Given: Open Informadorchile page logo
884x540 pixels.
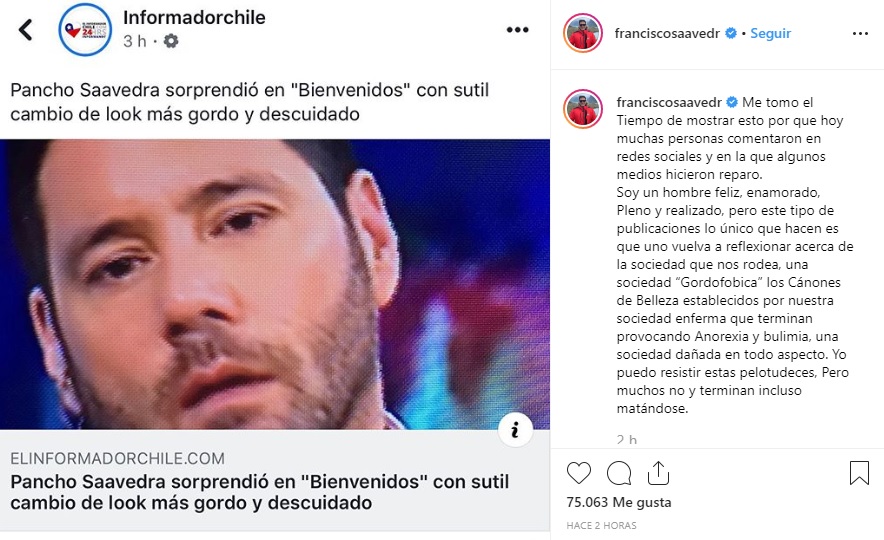Looking at the screenshot, I should click(85, 30).
